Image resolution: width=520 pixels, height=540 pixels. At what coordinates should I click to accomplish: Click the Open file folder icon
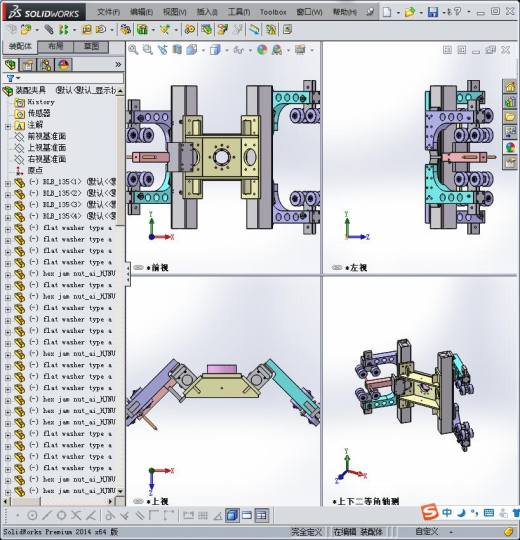(x=409, y=12)
